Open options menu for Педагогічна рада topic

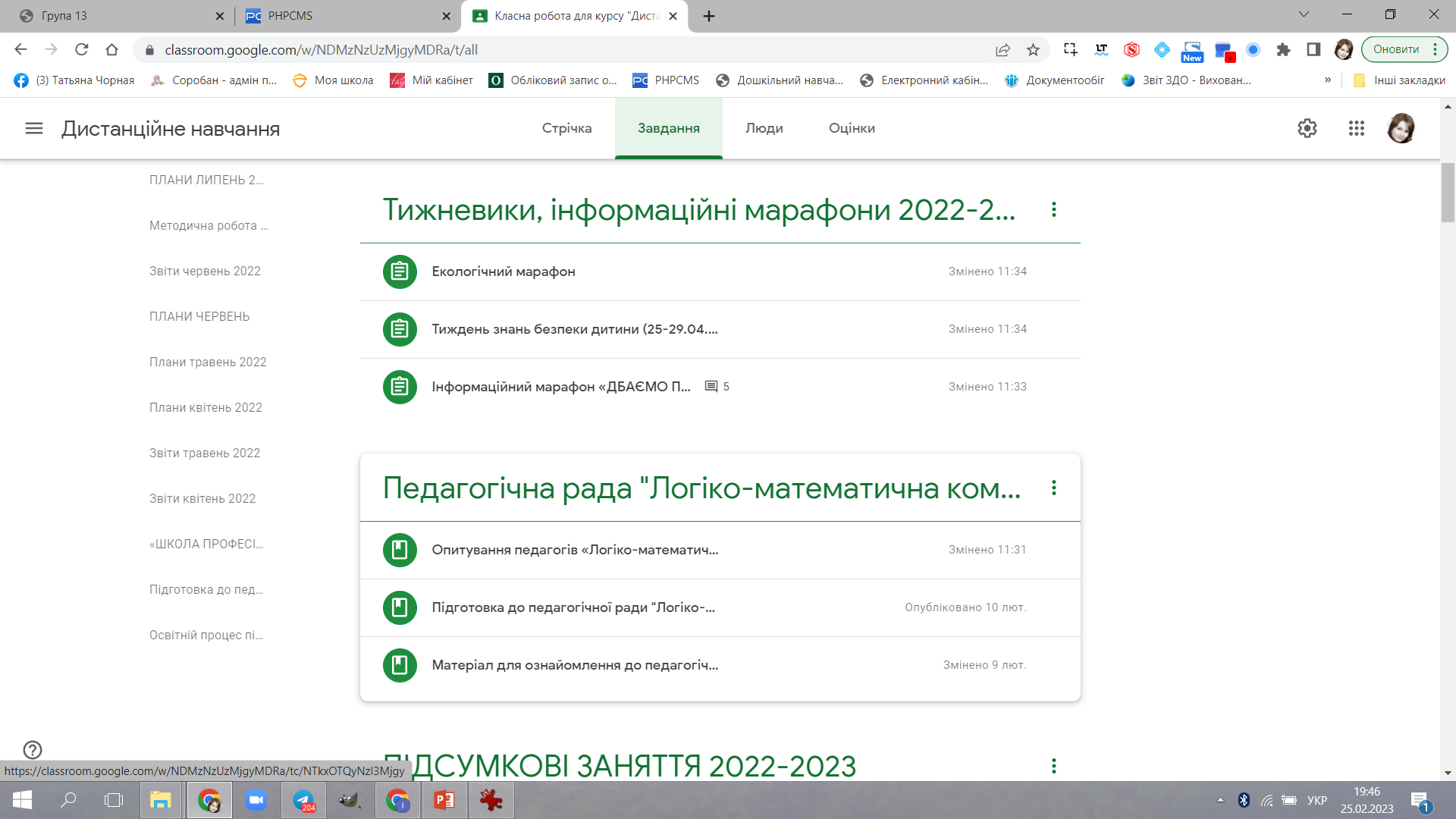click(1053, 488)
